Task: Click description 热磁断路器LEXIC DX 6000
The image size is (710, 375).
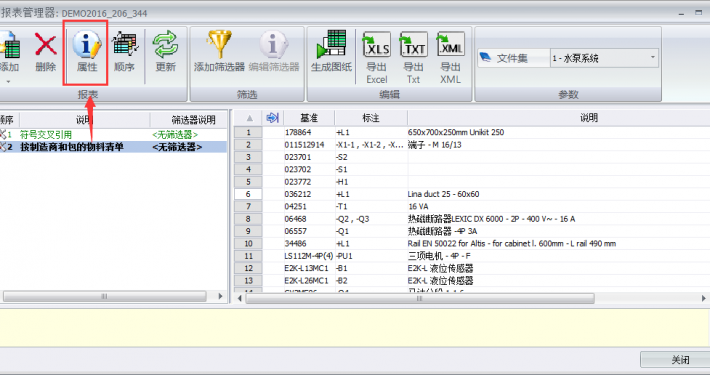Action: pyautogui.click(x=491, y=219)
